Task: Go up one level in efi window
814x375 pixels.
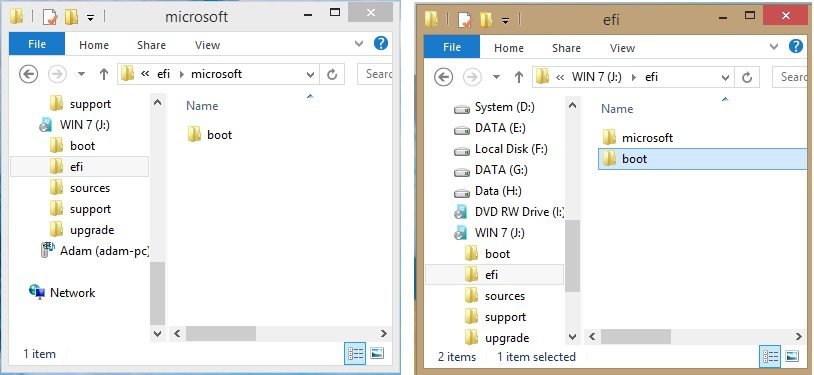Action: [519, 77]
